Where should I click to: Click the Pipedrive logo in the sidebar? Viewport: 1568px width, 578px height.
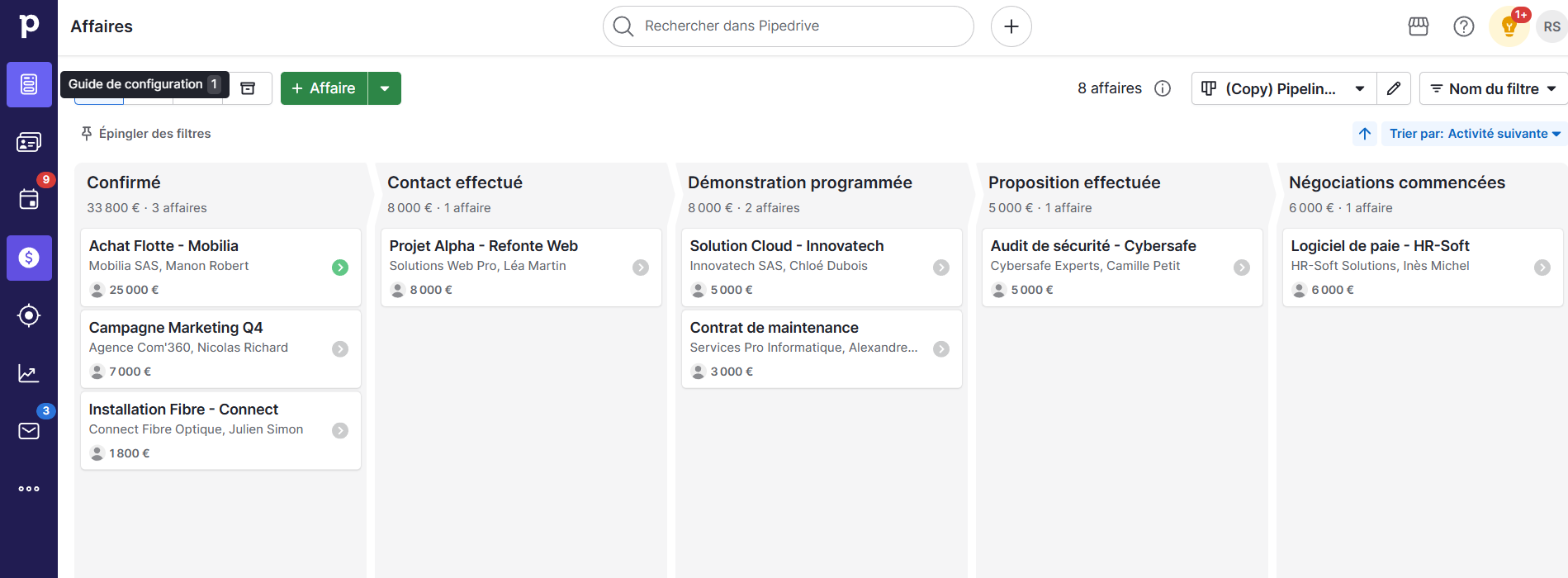29,26
